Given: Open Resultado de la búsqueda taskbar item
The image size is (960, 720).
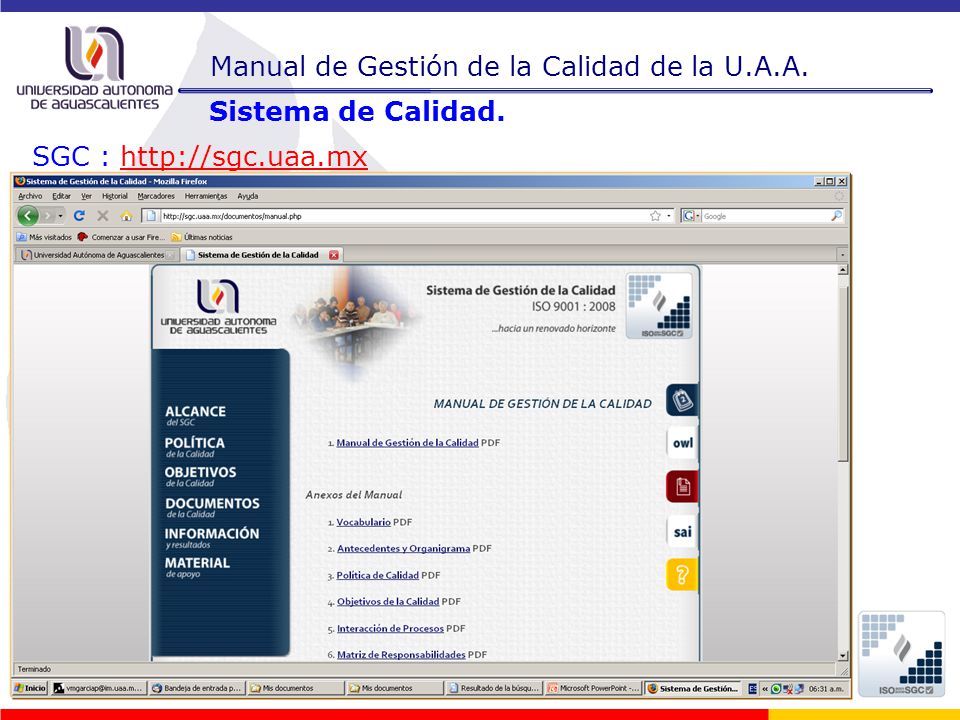Looking at the screenshot, I should coord(494,688).
